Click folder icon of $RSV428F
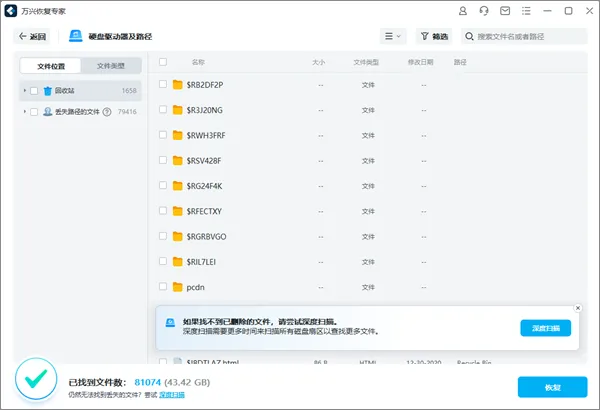 178,160
